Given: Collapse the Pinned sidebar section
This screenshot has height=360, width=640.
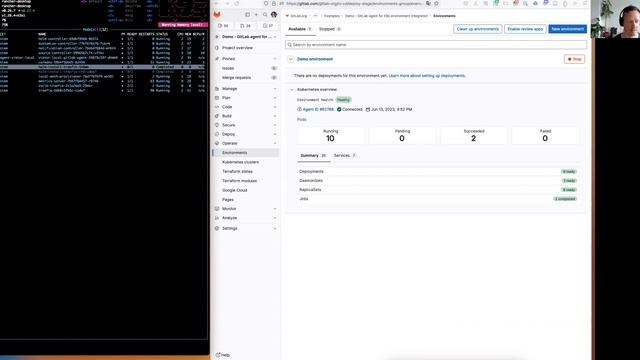Looking at the screenshot, I should [x=275, y=59].
